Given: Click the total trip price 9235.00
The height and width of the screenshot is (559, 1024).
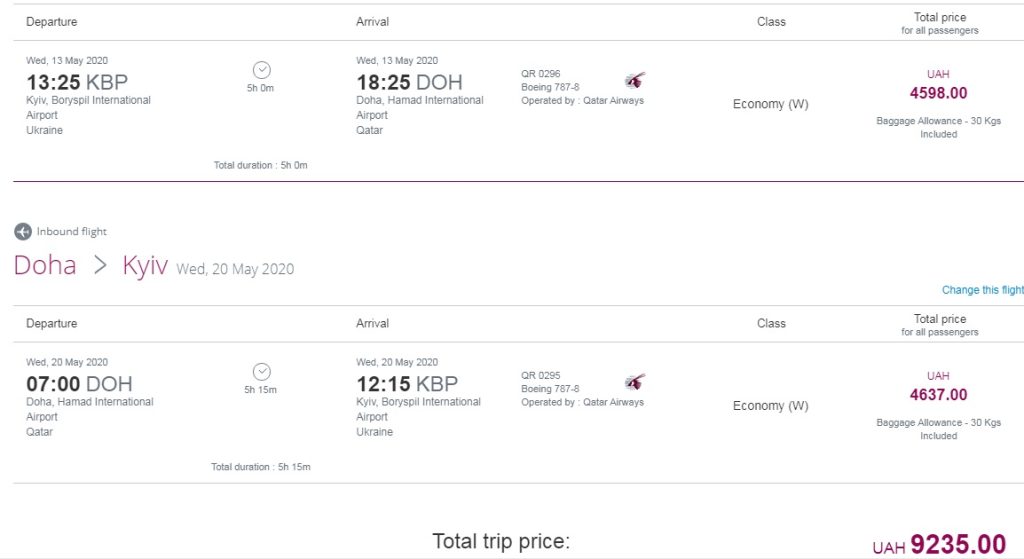Looking at the screenshot, I should [x=958, y=544].
